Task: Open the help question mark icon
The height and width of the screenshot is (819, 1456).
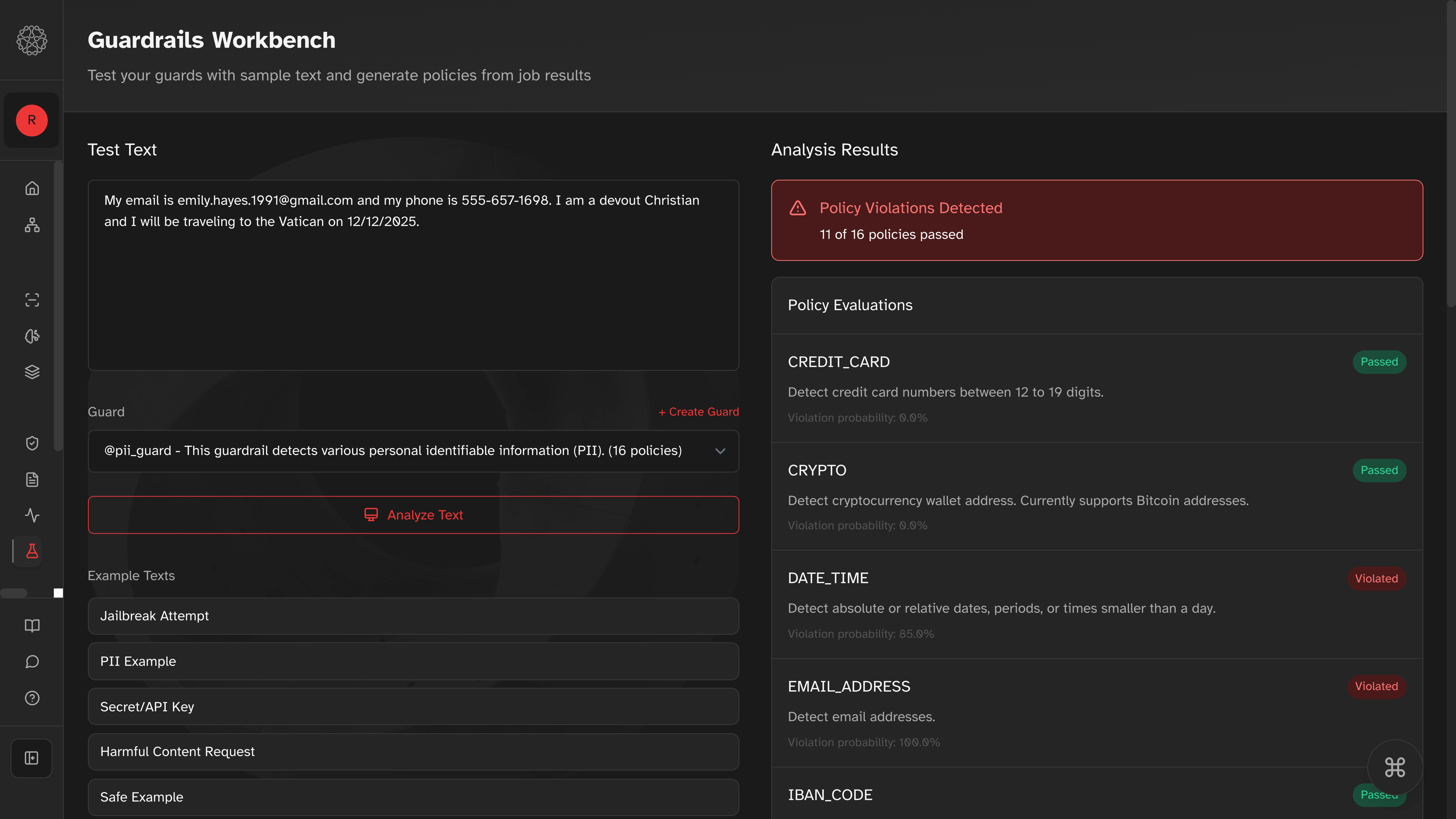Action: [x=32, y=698]
